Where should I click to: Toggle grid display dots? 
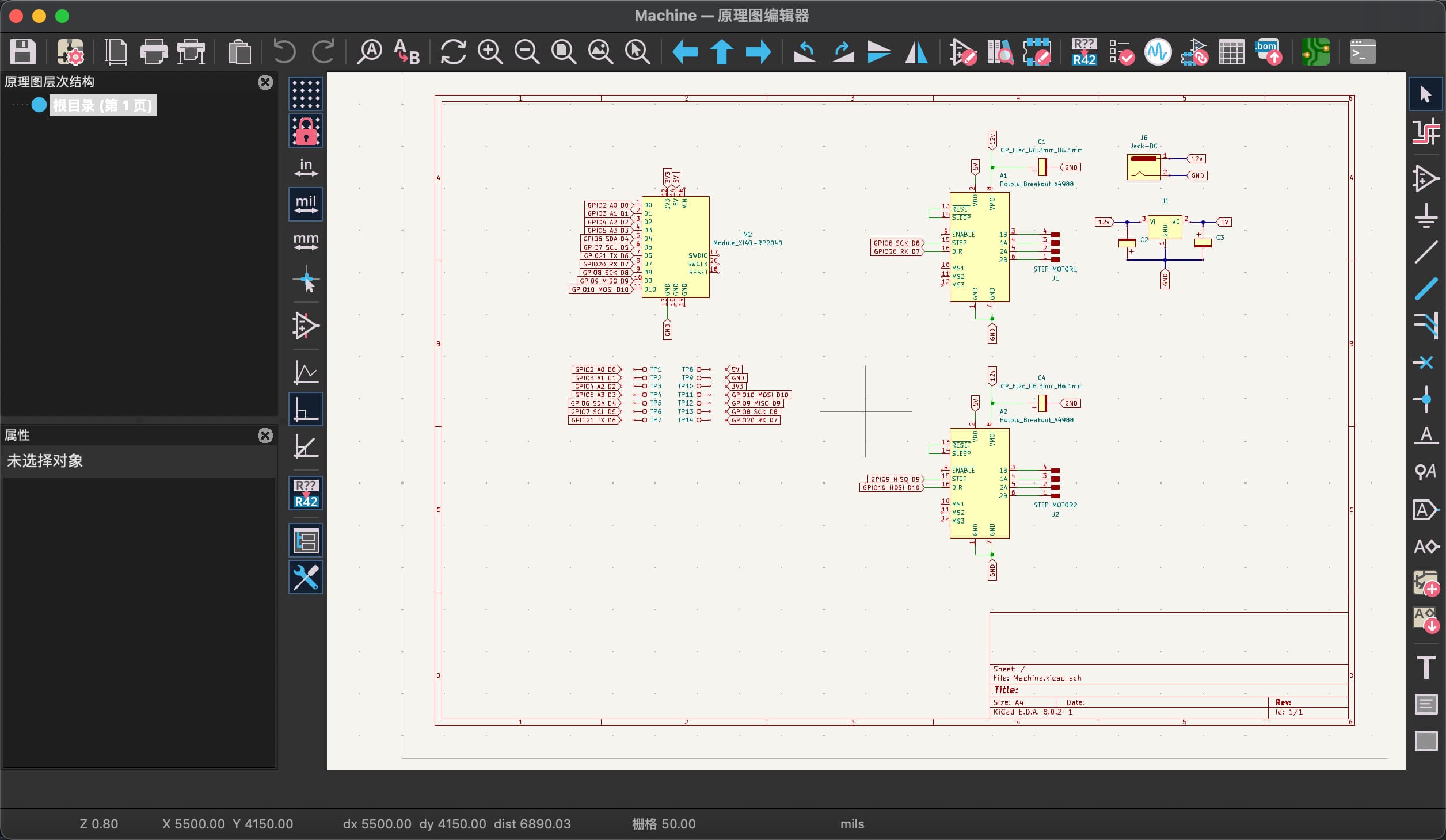306,94
